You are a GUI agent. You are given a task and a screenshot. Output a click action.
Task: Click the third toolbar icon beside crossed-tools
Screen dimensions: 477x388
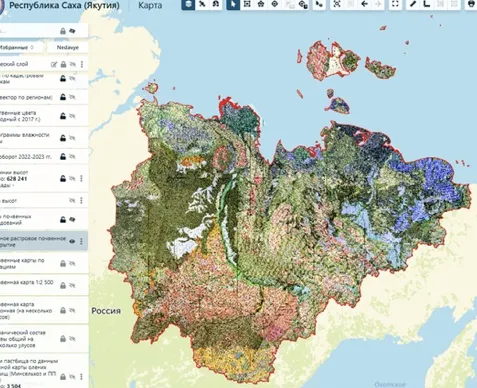(x=216, y=4)
